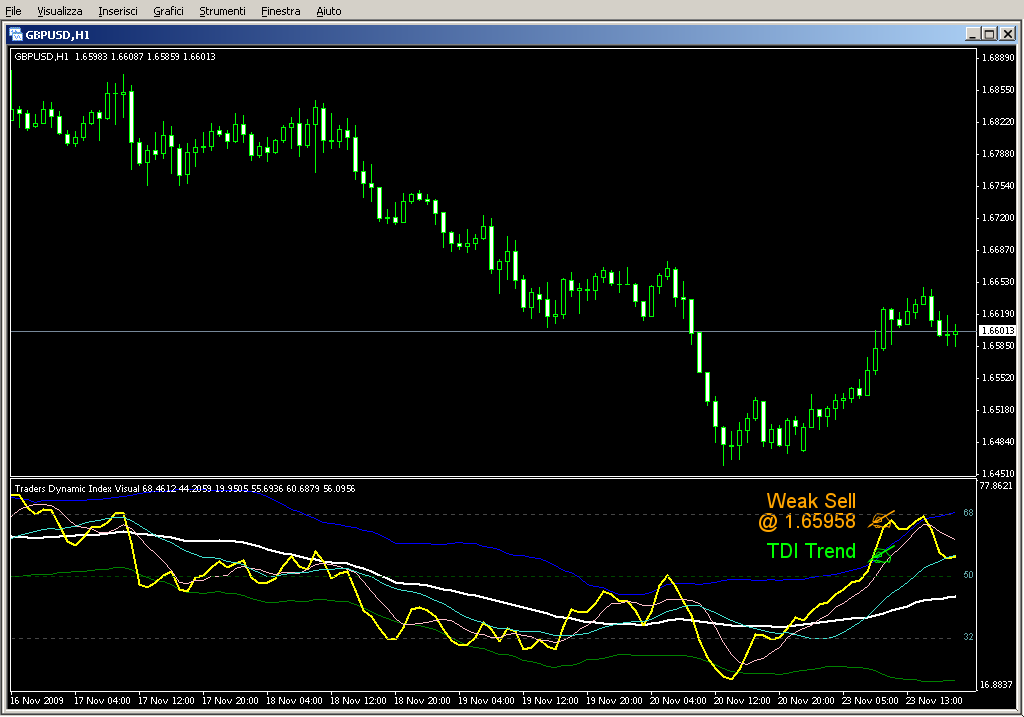
Task: Open the Inserisci menu
Action: (118, 11)
